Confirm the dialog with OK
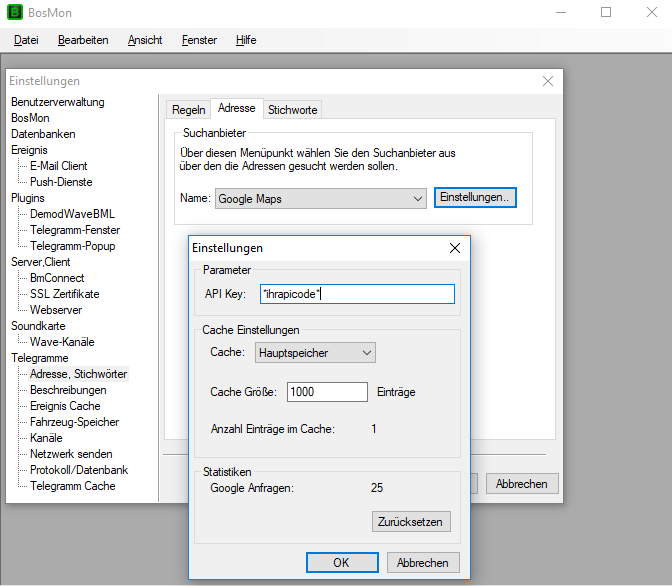Screen dimensions: 672x586 (x=342, y=562)
